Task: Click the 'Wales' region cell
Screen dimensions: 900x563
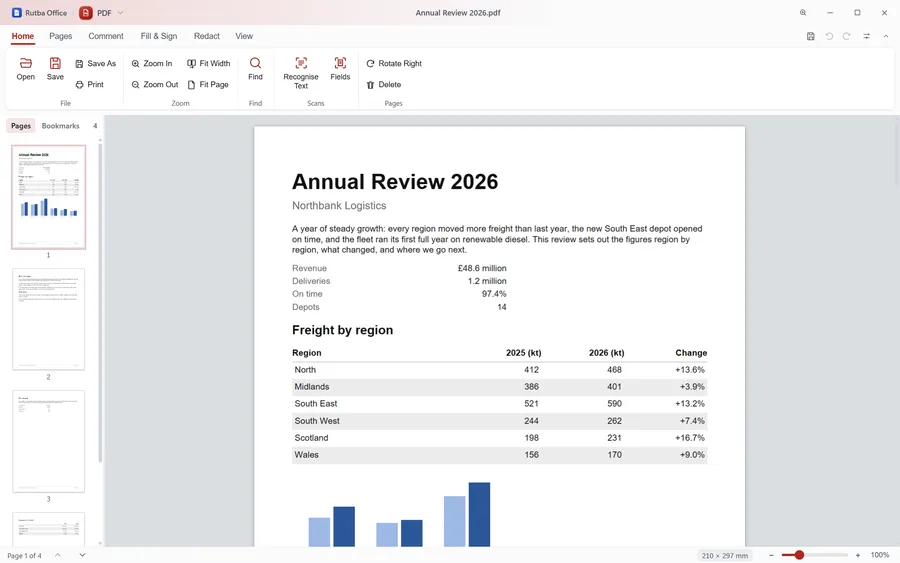Action: pos(307,455)
